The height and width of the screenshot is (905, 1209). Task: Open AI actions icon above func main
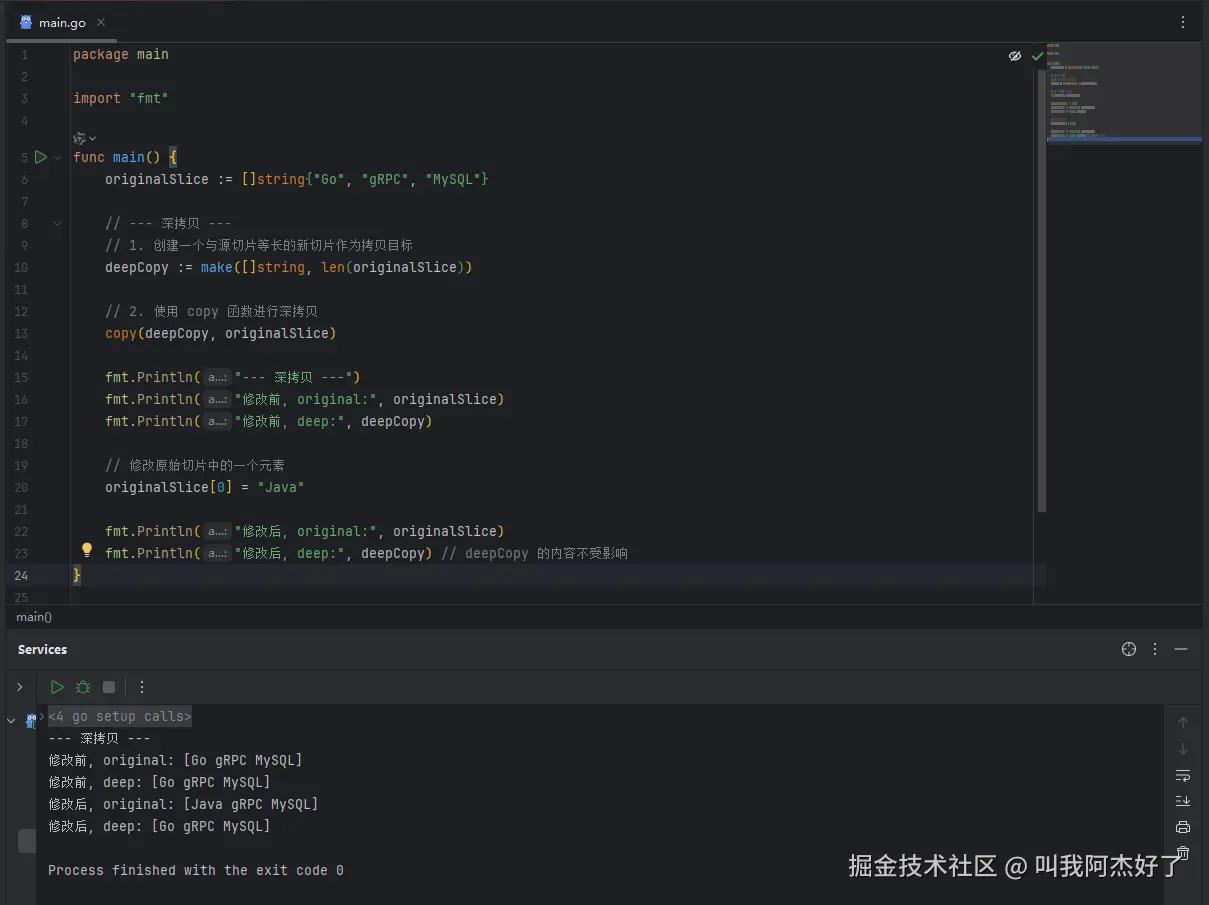point(80,138)
